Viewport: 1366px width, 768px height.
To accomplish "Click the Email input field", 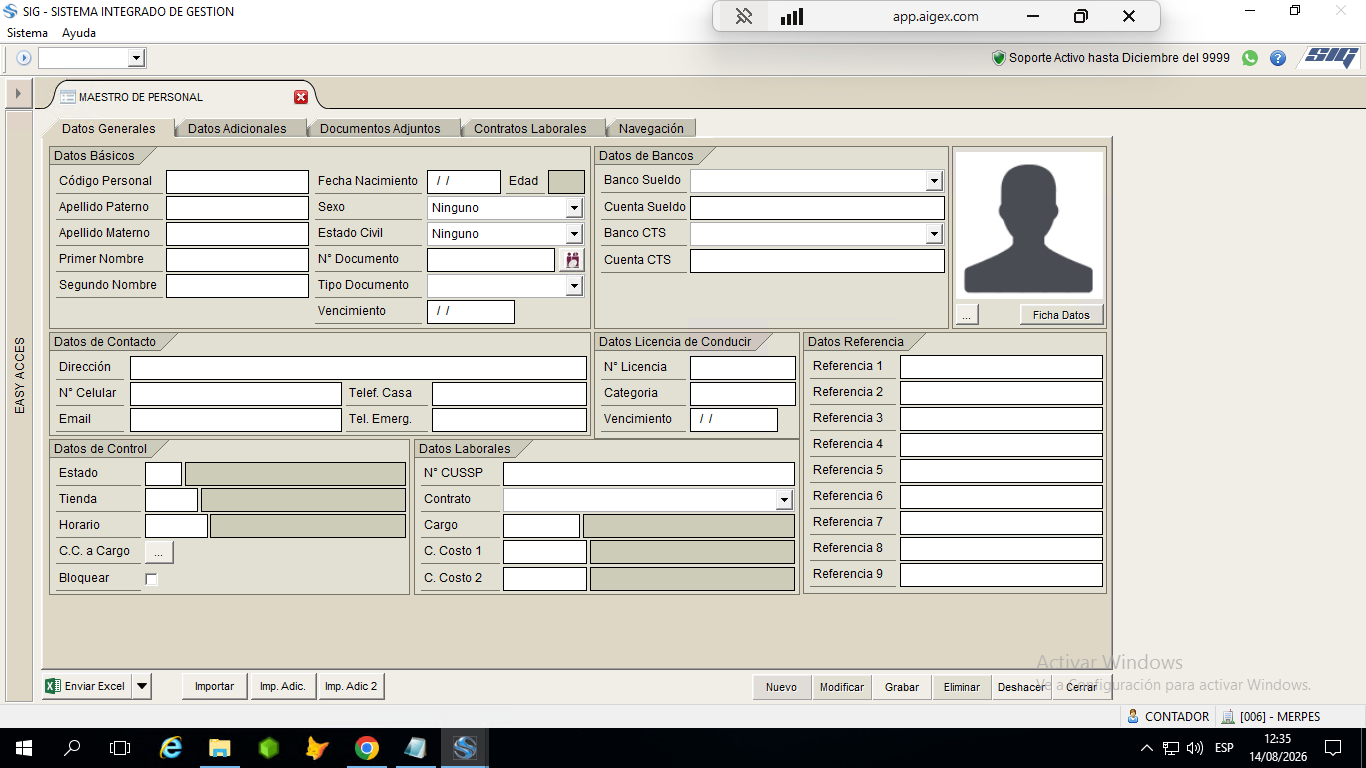I will coord(236,420).
